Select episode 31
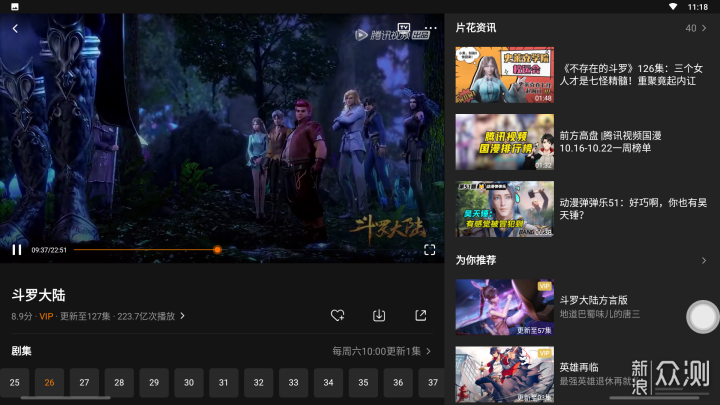The width and height of the screenshot is (720, 405). [224, 382]
